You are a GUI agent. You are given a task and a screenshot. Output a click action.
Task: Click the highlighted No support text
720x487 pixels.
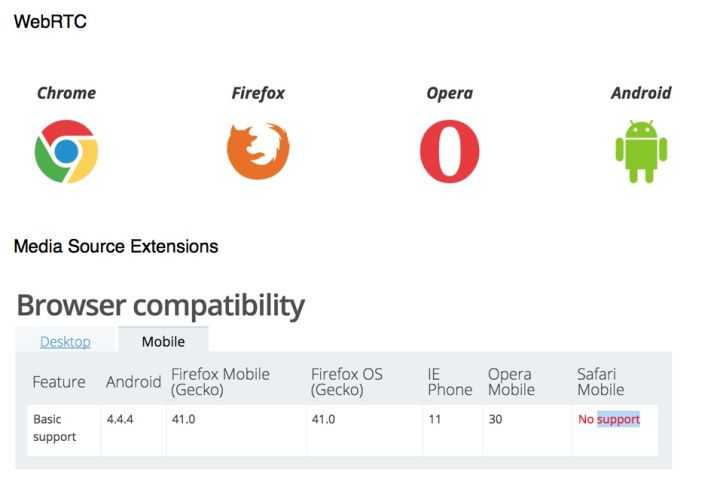(609, 419)
